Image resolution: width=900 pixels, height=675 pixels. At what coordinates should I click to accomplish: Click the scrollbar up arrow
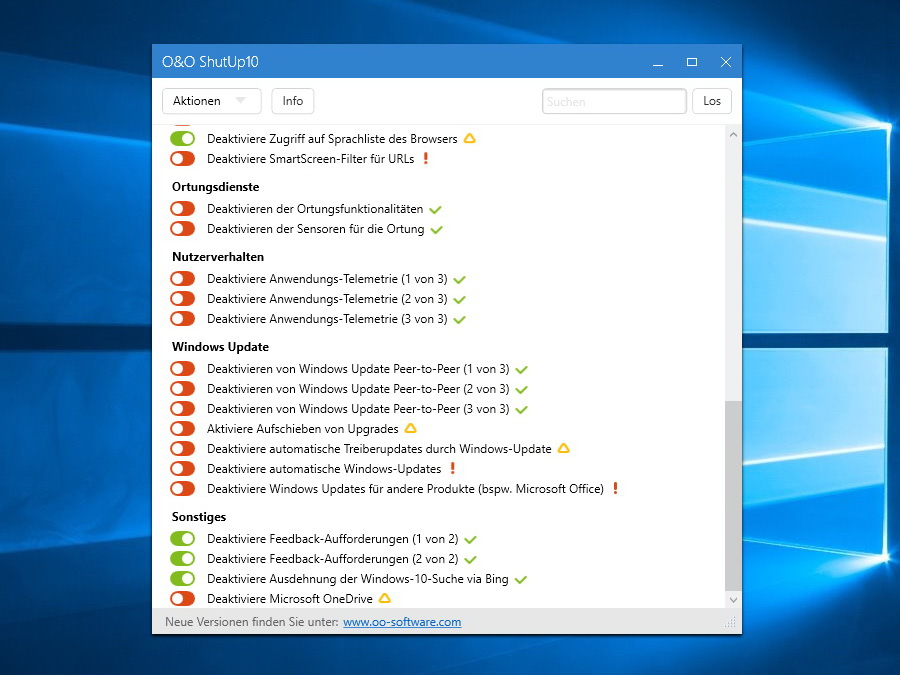[733, 135]
